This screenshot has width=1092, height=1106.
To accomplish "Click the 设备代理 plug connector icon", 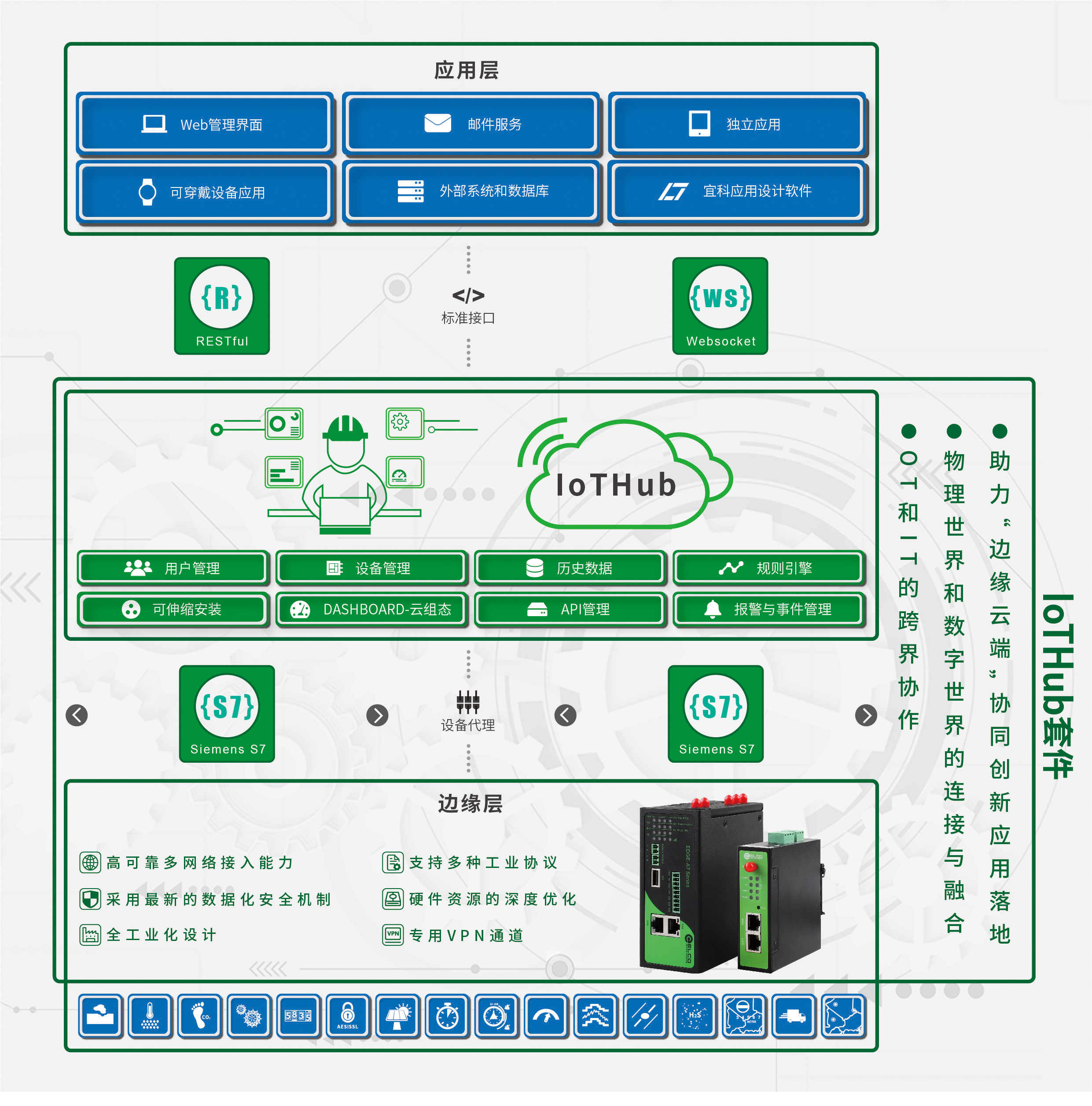I will 468,702.
